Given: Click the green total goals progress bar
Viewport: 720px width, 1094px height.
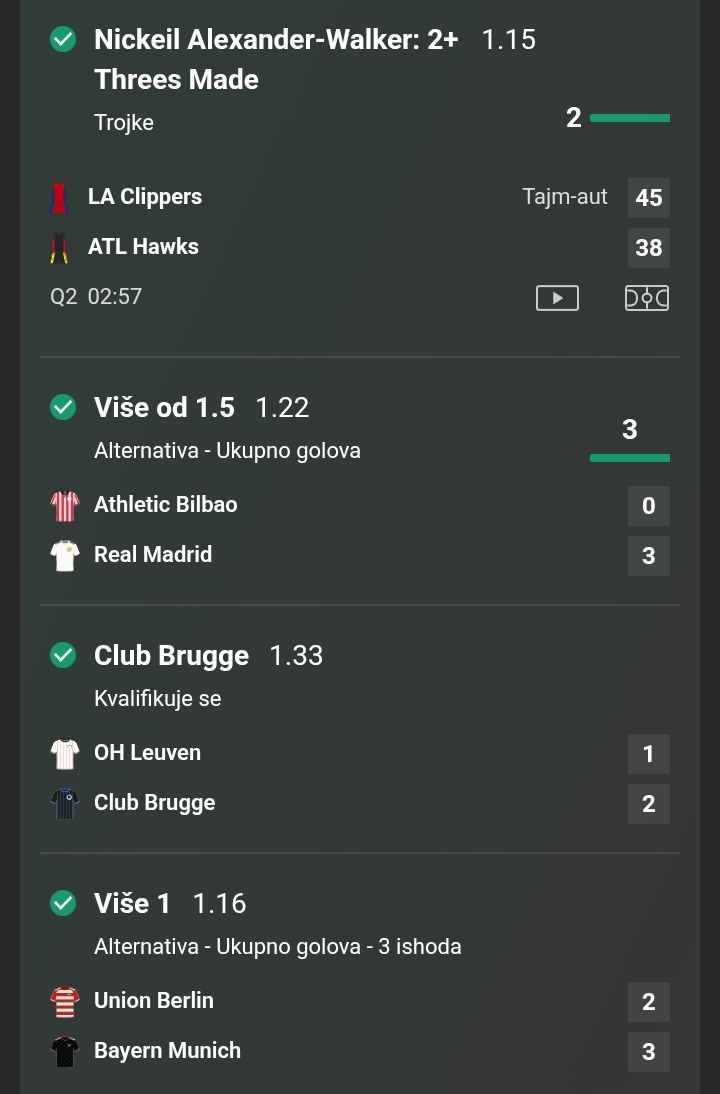Looking at the screenshot, I should [629, 458].
